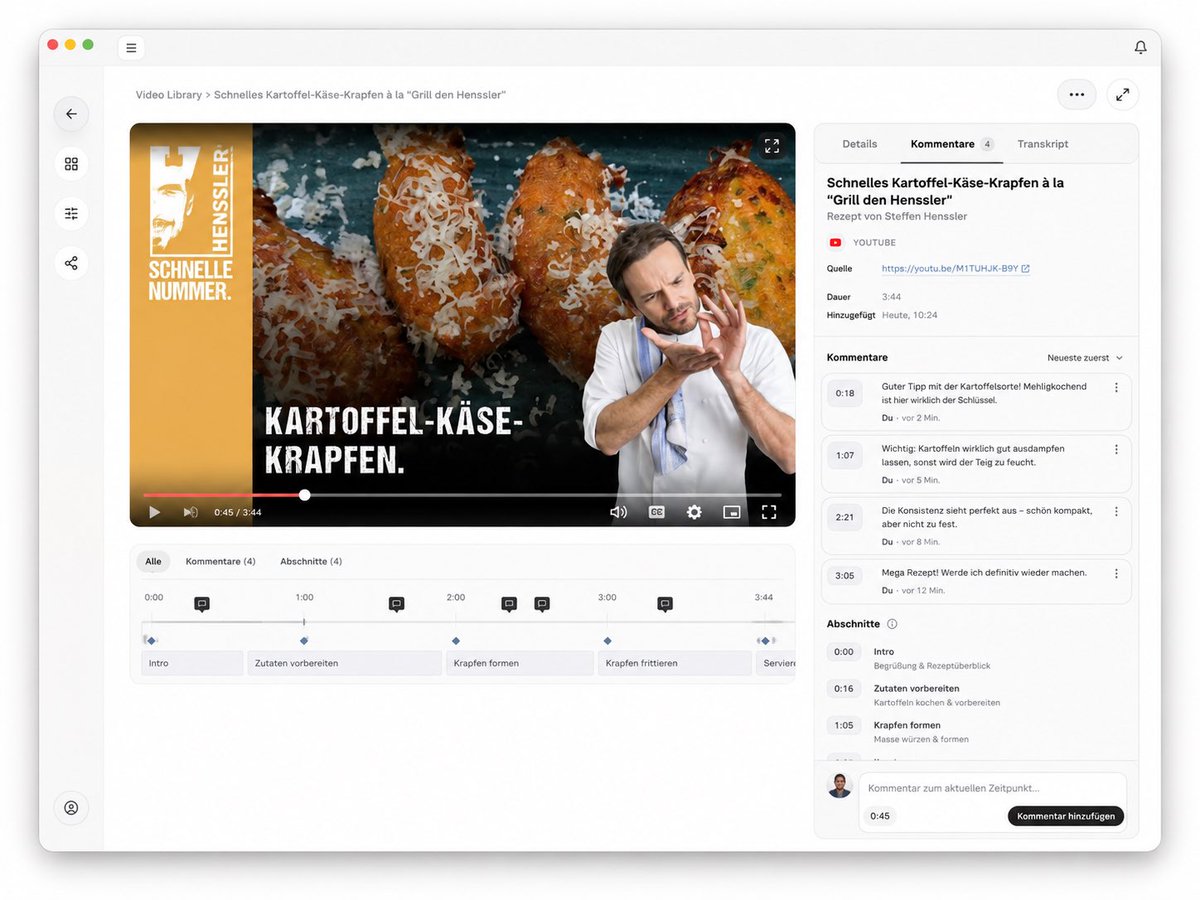This screenshot has height=900, width=1200.
Task: Click the timeline playhead track
Action: [468, 622]
